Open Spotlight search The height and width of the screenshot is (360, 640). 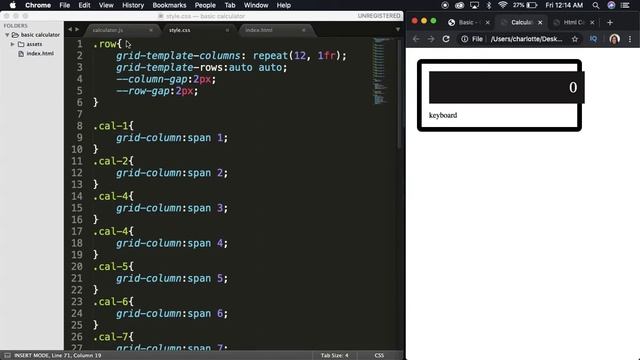pyautogui.click(x=596, y=5)
